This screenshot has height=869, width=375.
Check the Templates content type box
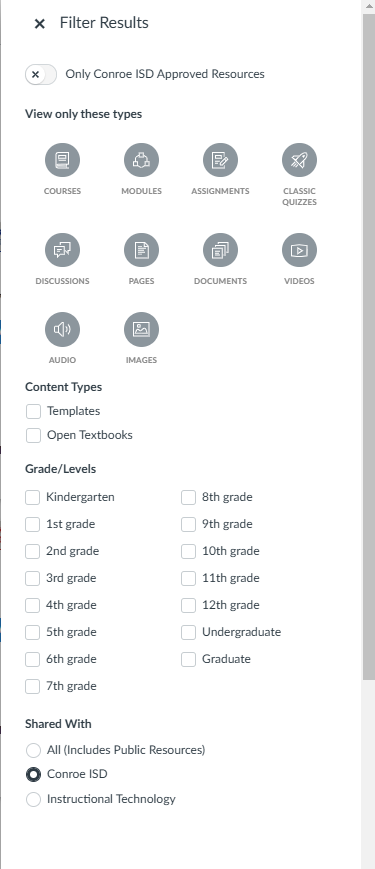[33, 411]
